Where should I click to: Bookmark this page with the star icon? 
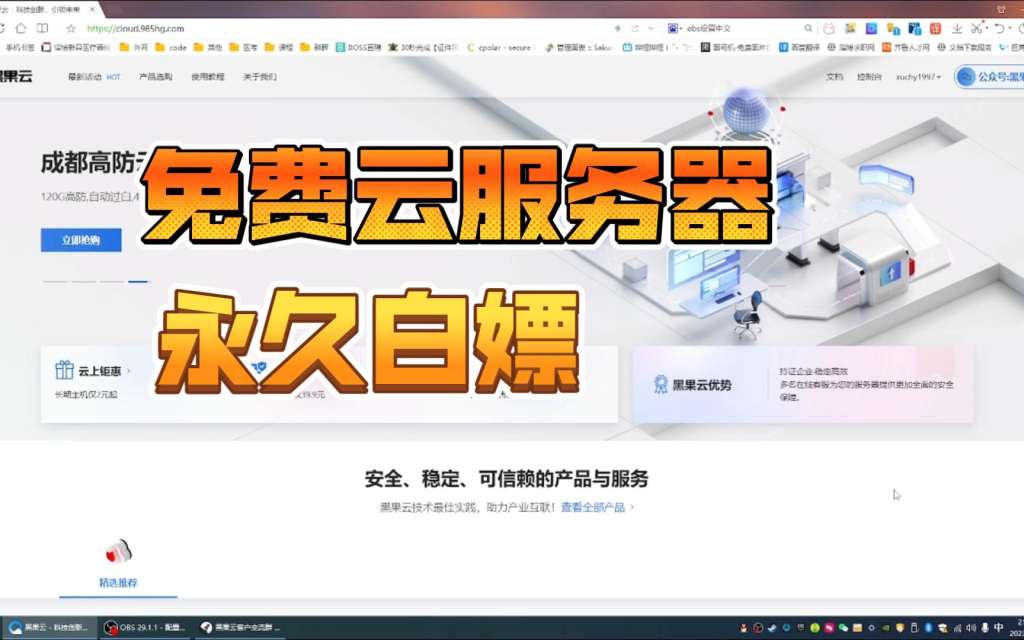click(71, 28)
